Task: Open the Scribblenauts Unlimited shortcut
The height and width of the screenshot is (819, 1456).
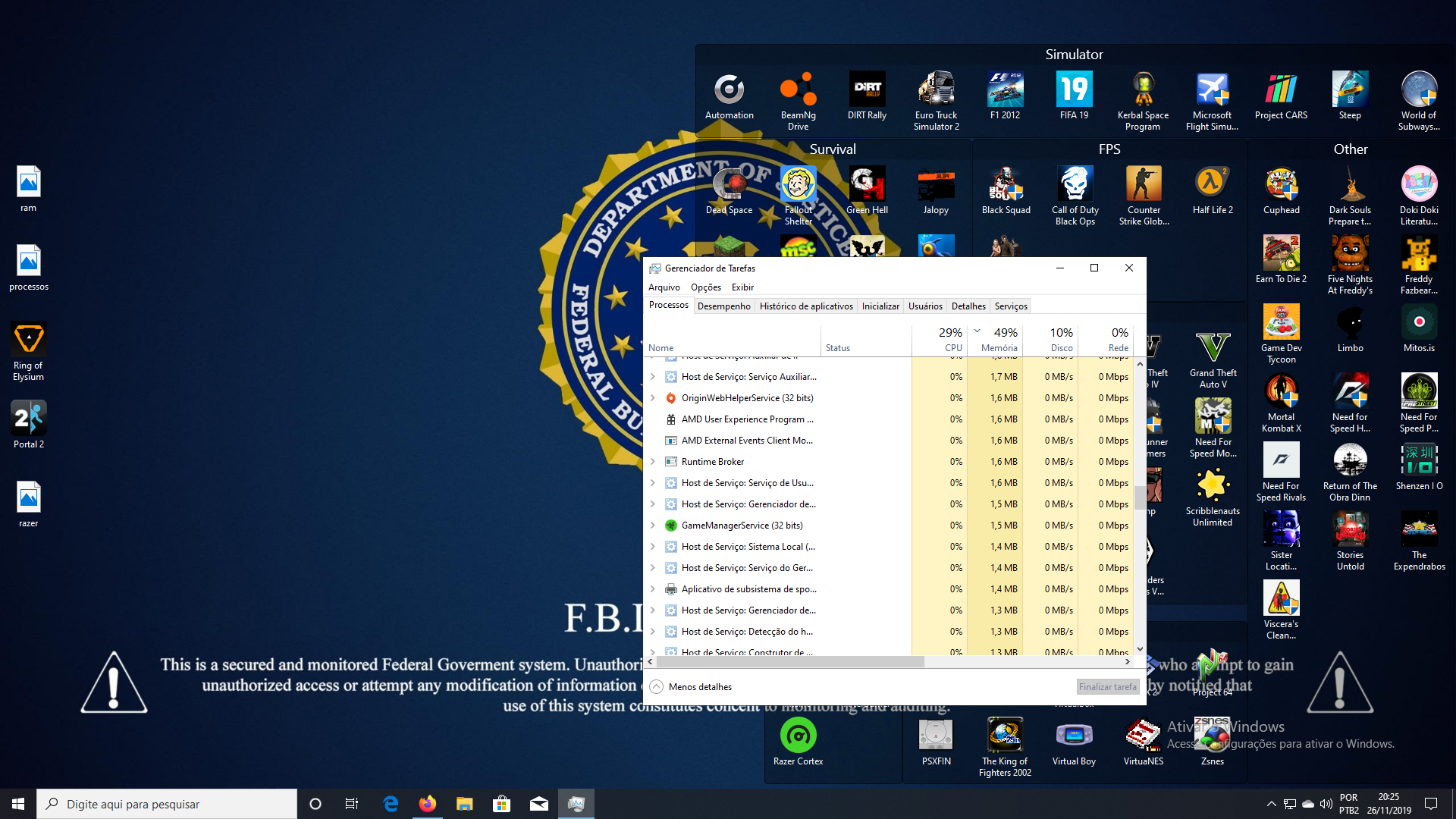Action: point(1213,497)
